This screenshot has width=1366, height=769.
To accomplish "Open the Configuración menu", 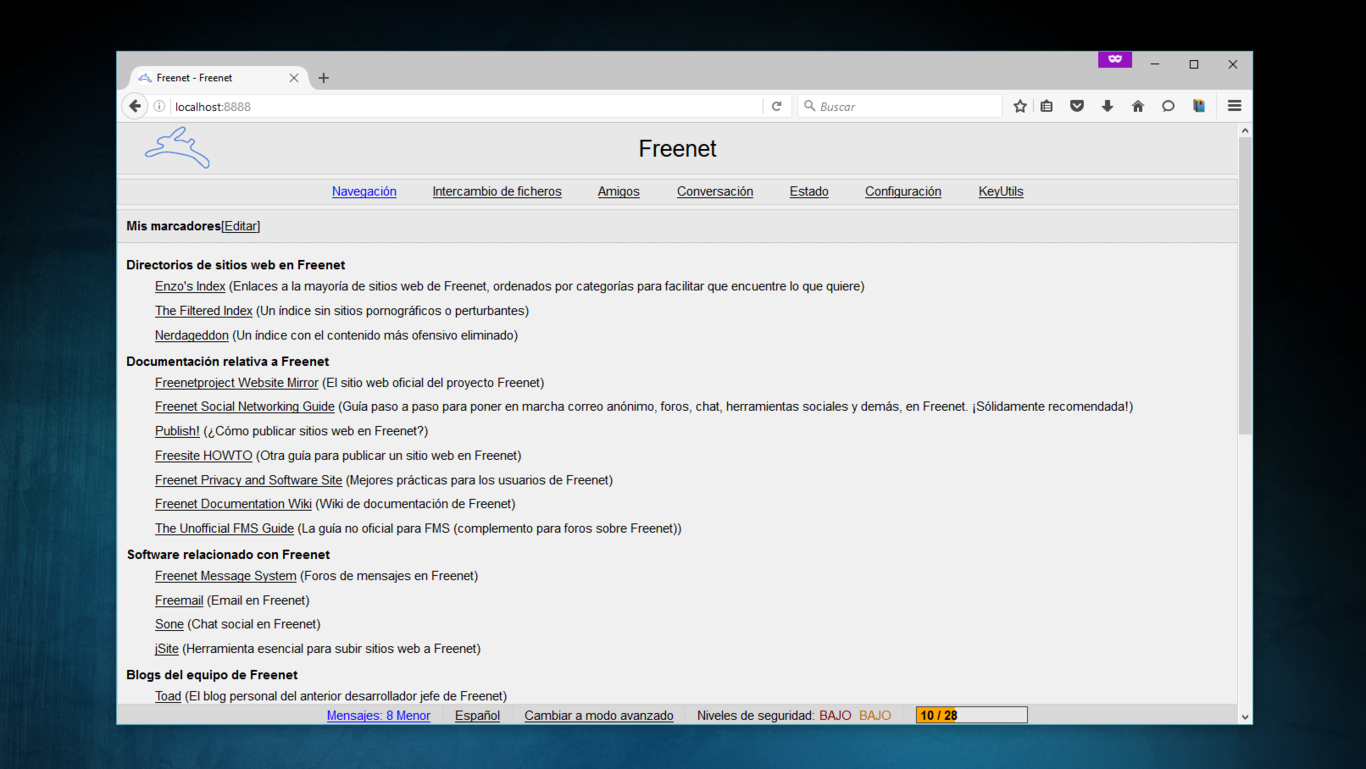I will [902, 191].
